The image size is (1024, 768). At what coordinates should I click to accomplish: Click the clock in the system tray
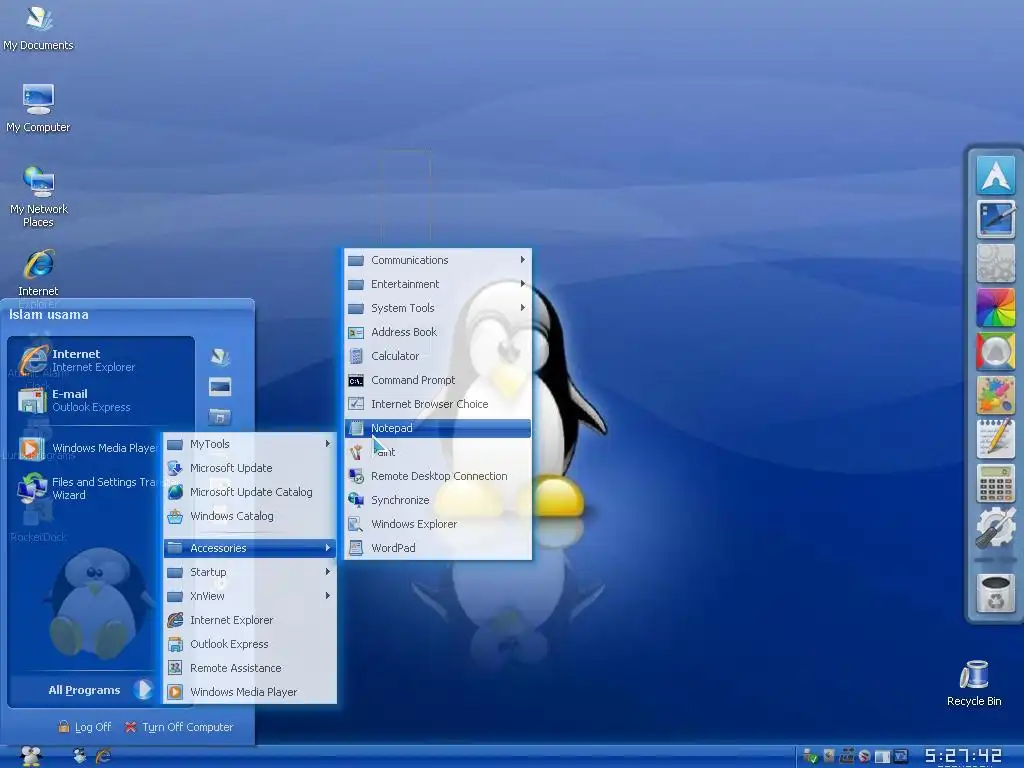coord(963,757)
